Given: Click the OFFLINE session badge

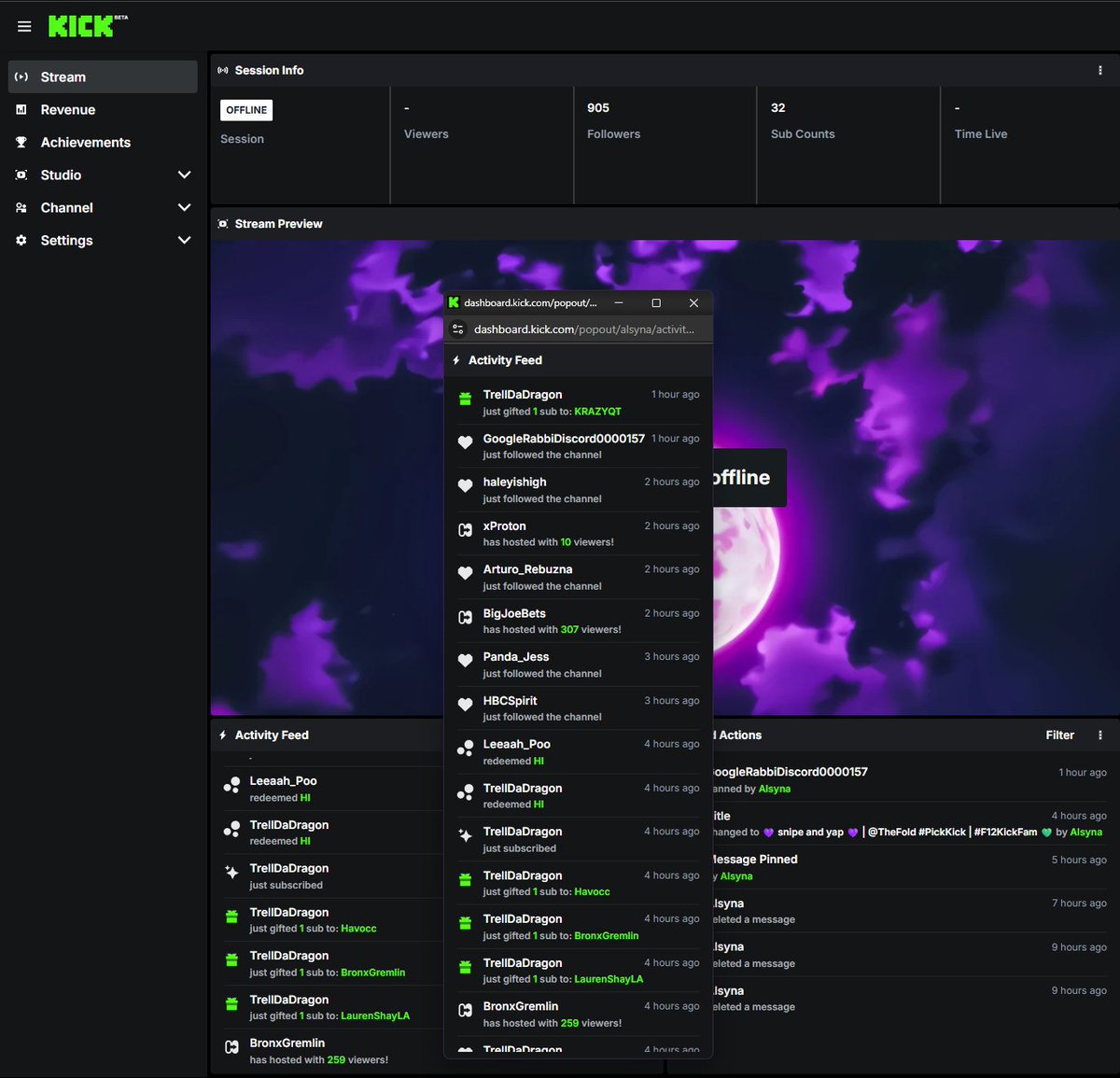Looking at the screenshot, I should [x=246, y=110].
